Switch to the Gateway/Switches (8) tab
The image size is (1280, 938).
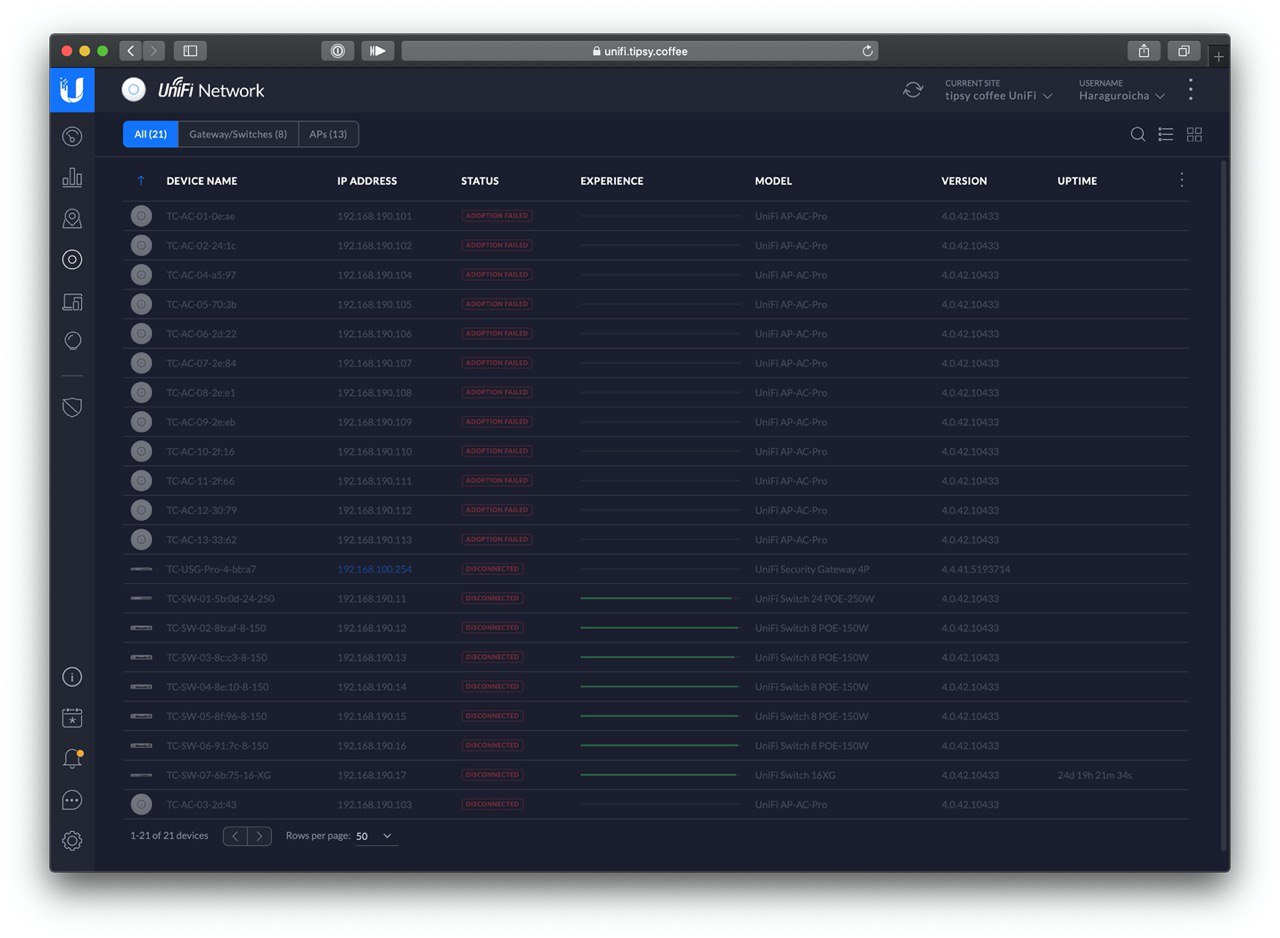(x=238, y=134)
